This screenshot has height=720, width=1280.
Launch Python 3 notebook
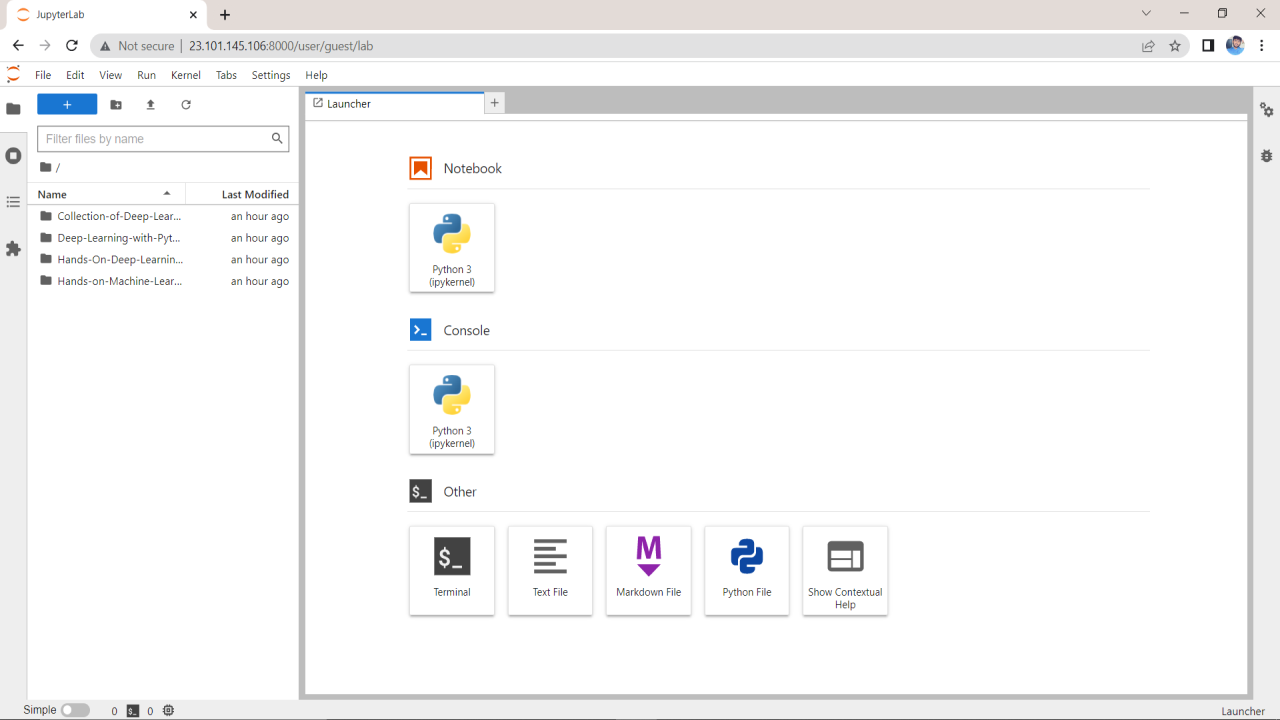tap(452, 248)
